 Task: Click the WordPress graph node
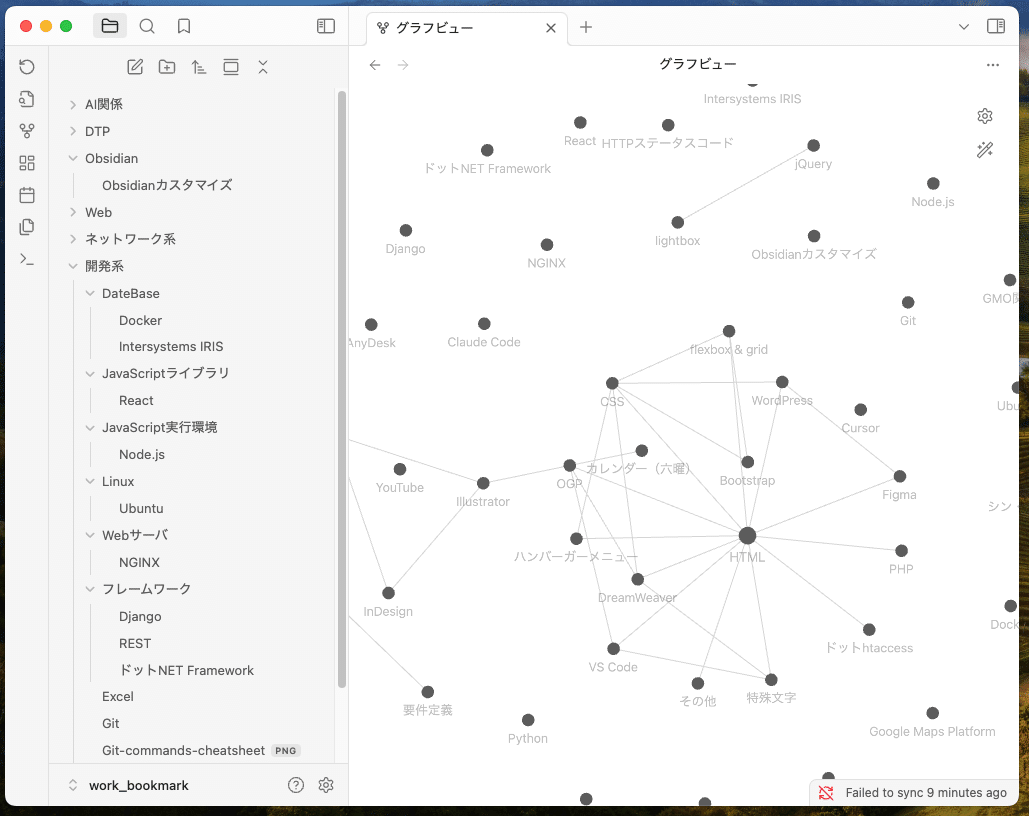pos(782,382)
